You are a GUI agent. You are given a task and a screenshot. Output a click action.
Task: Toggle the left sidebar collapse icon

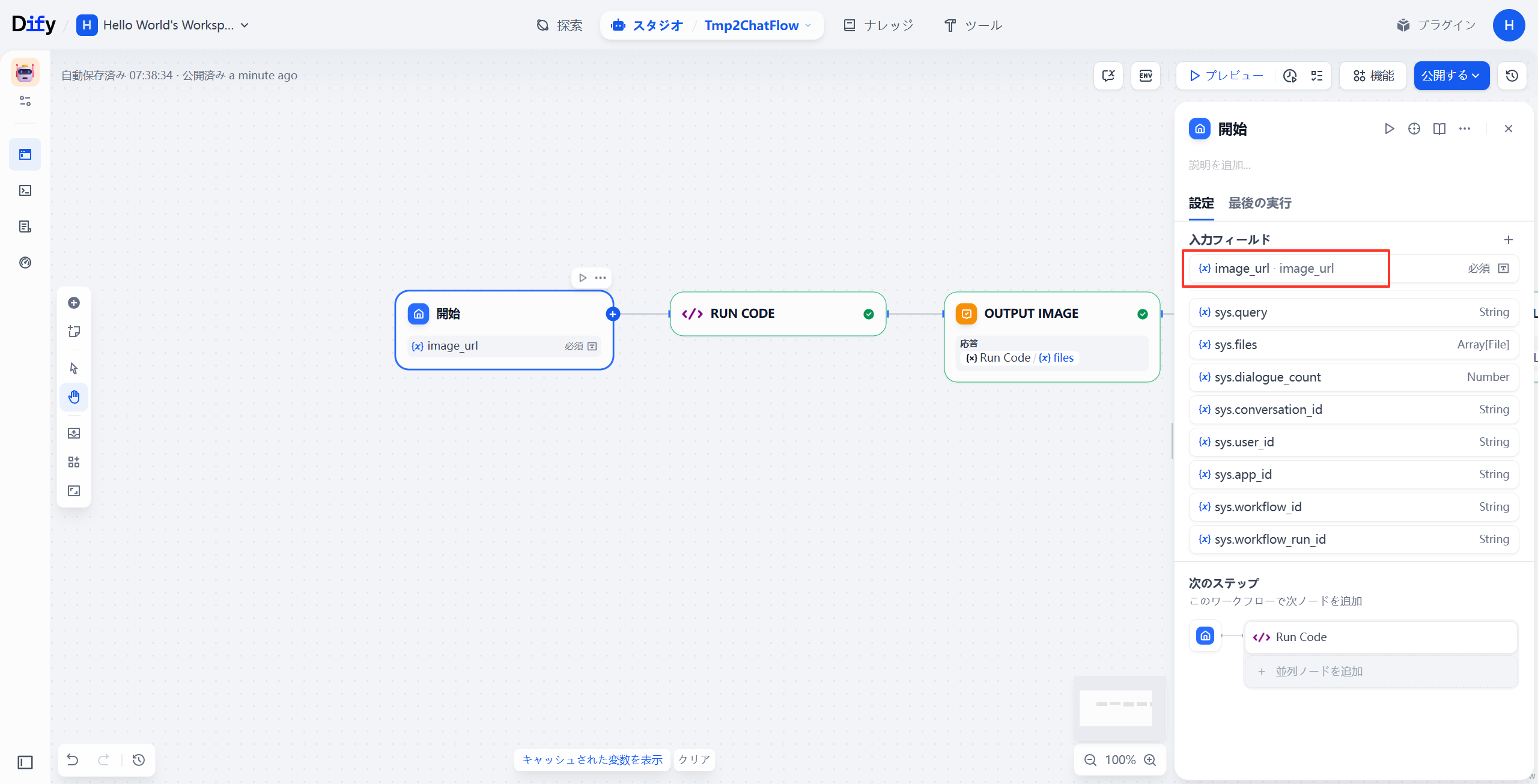[25, 762]
